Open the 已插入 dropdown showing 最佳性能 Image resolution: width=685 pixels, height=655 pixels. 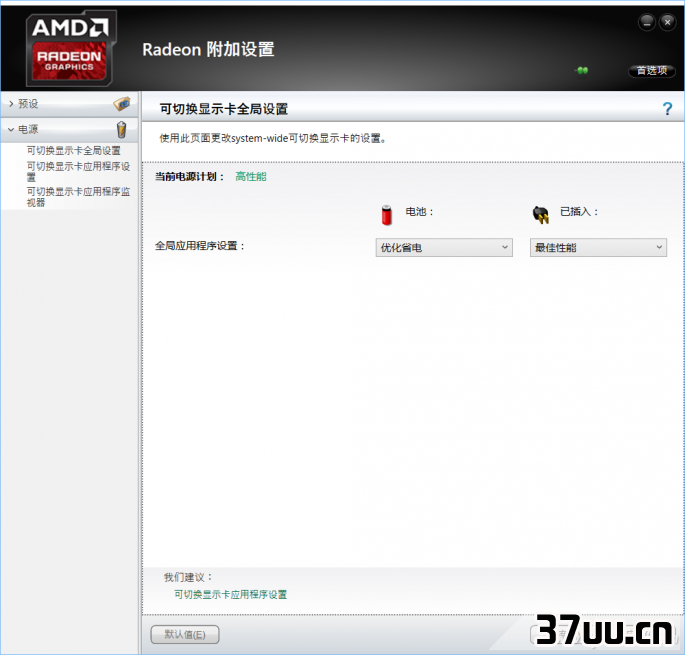[x=598, y=247]
